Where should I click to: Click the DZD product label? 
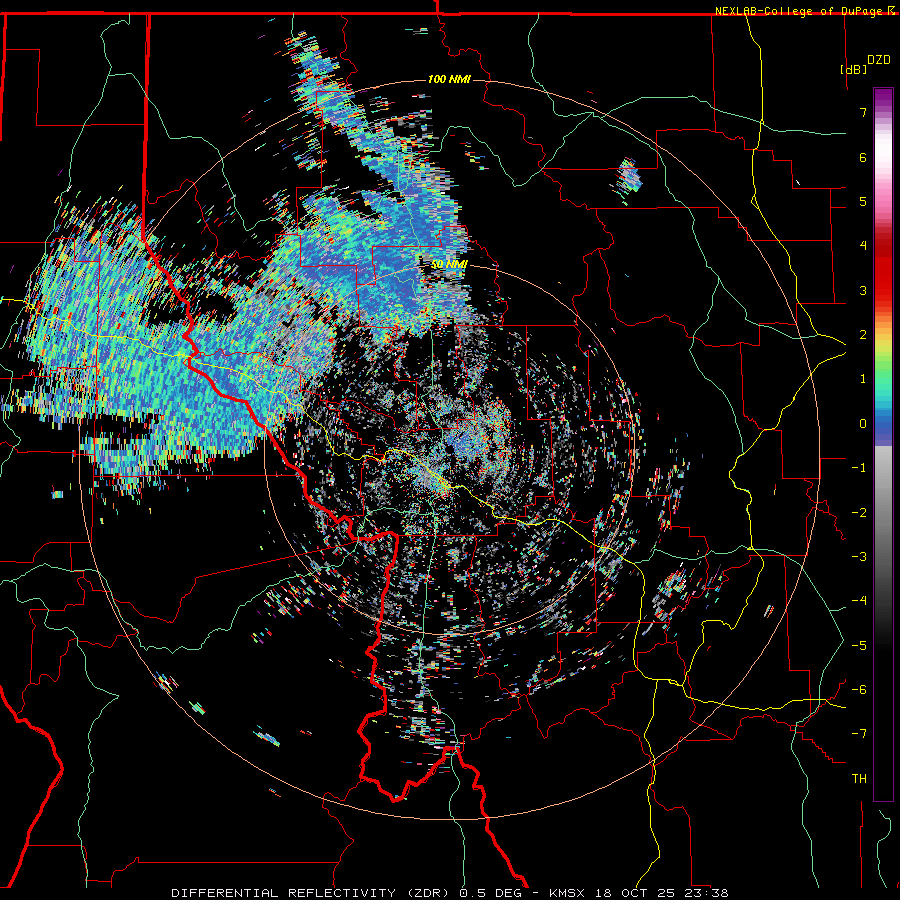878,60
